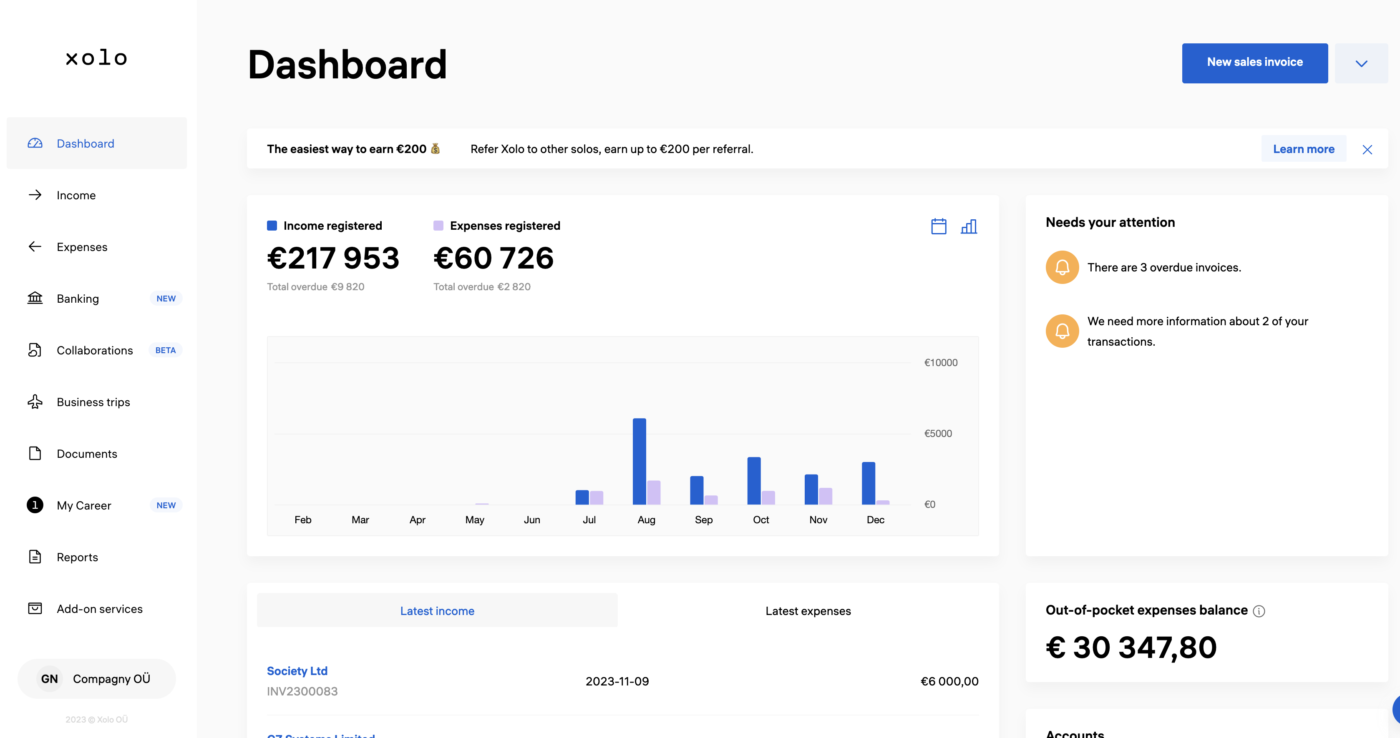Click invoice number INV2300083

(302, 691)
